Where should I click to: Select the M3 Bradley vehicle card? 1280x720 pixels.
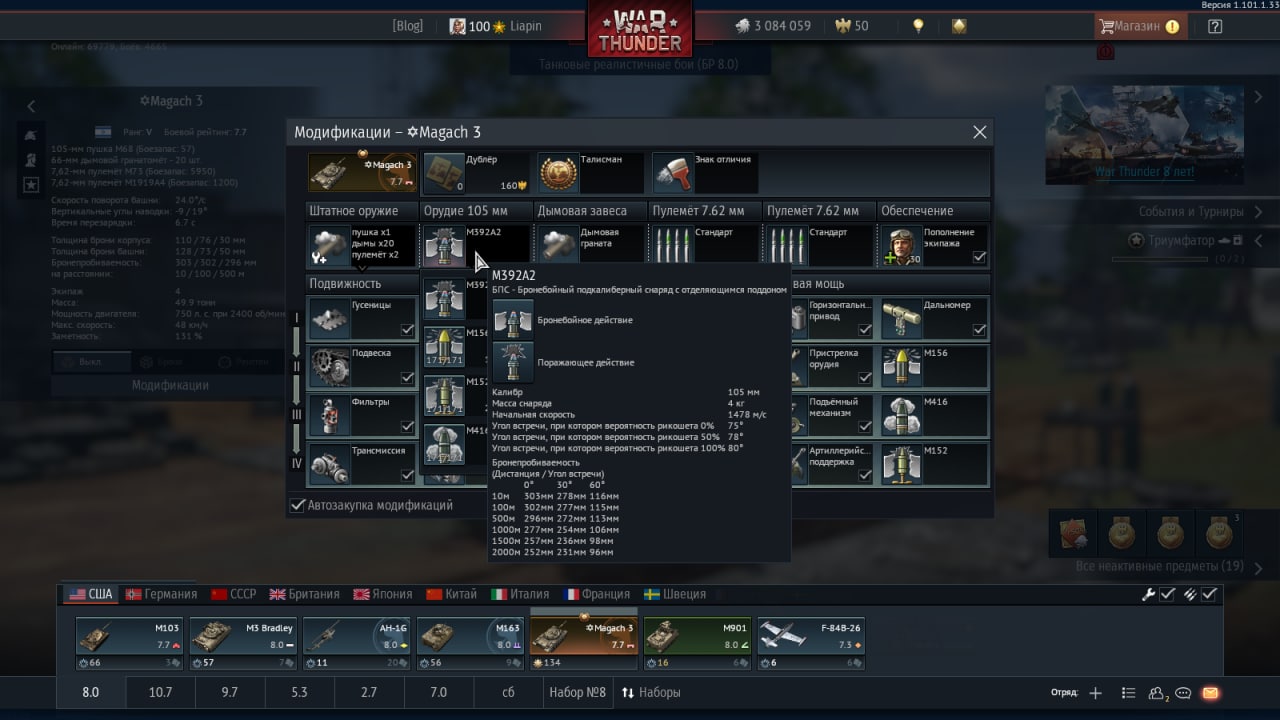pyautogui.click(x=243, y=643)
